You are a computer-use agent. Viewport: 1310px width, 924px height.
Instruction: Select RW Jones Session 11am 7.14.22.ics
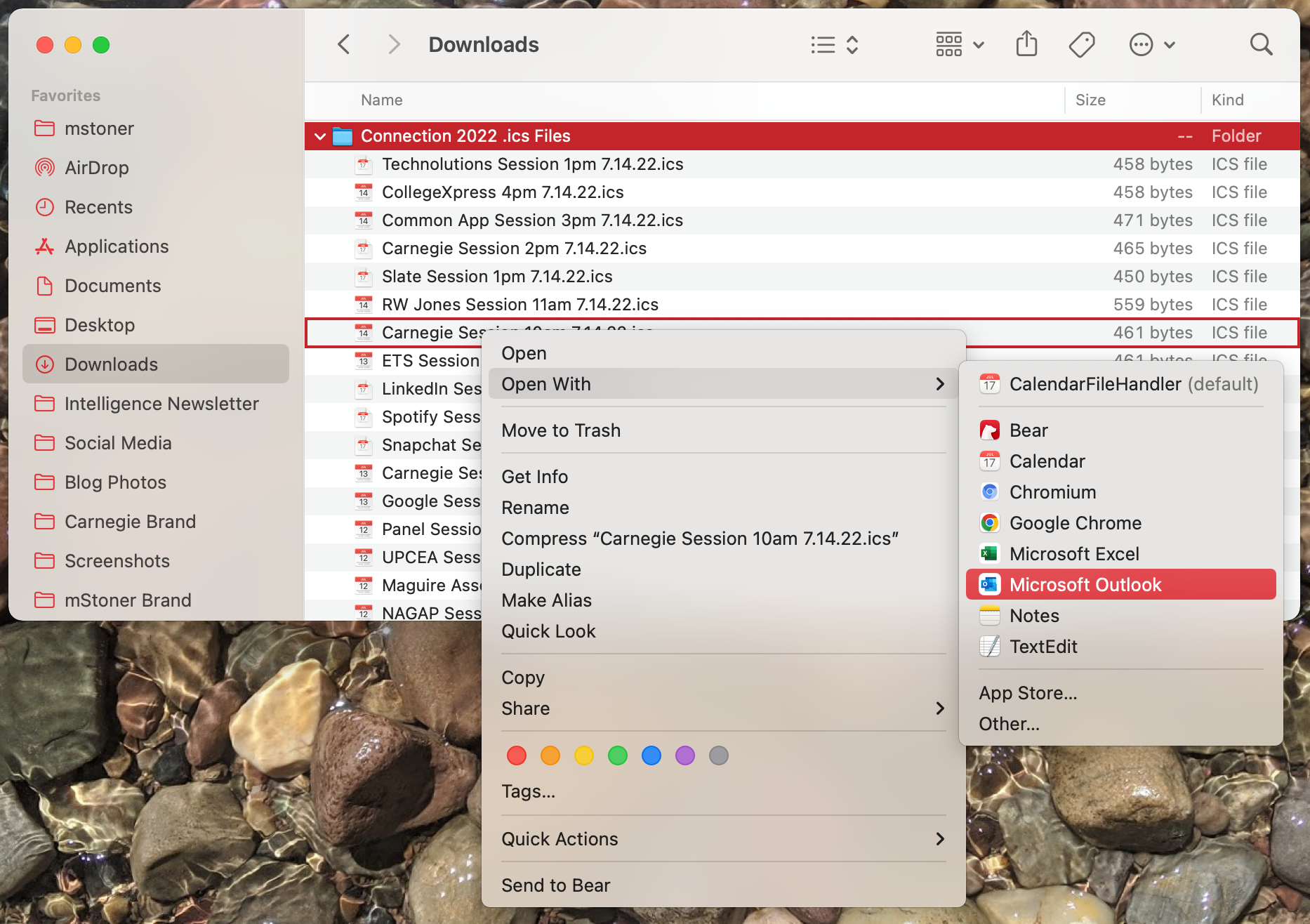pos(802,305)
